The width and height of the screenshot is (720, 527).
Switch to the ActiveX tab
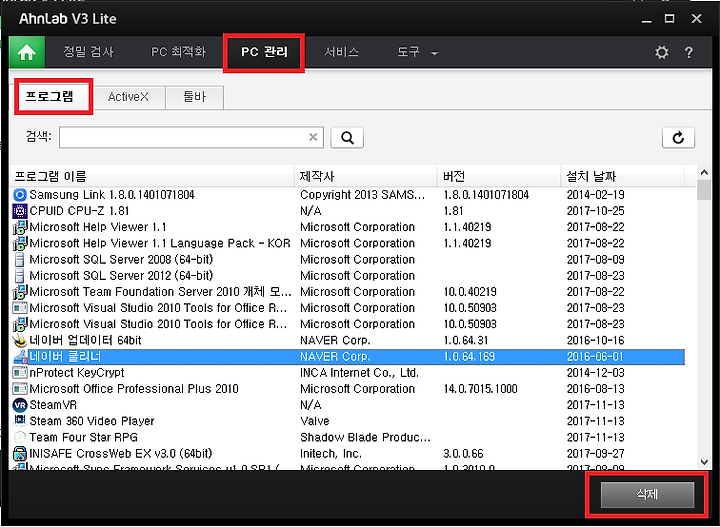point(128,97)
